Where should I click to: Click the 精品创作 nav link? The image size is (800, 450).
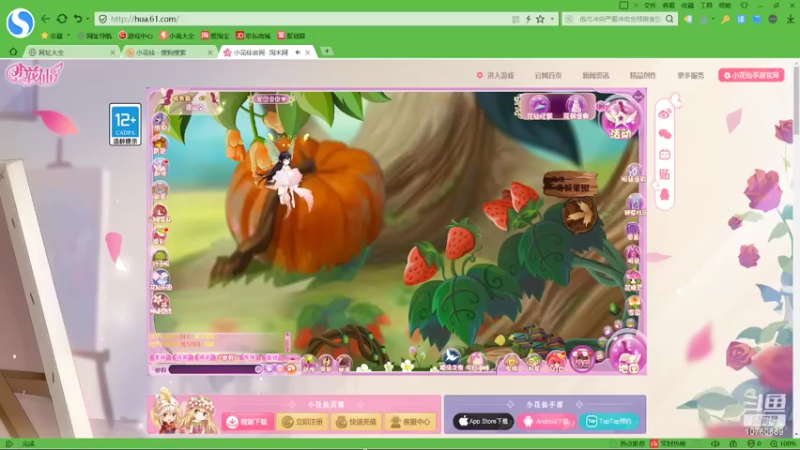pyautogui.click(x=643, y=75)
